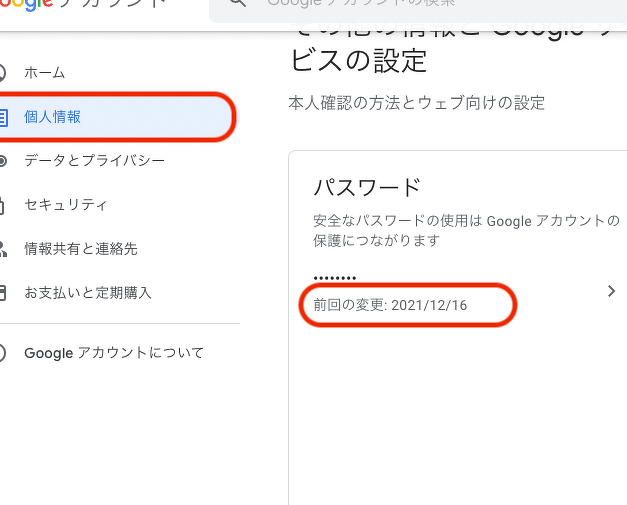Expand password settings with chevron arrow
Screen dimensions: 627x505
pos(611,291)
